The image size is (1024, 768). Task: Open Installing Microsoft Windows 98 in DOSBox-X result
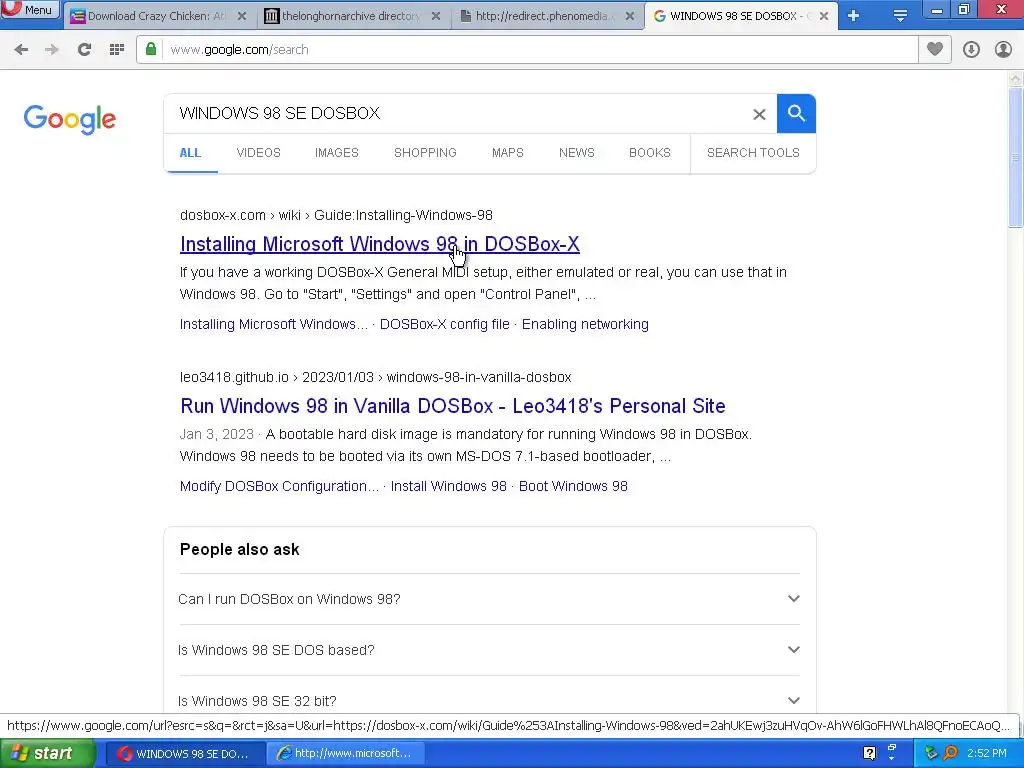click(x=379, y=244)
